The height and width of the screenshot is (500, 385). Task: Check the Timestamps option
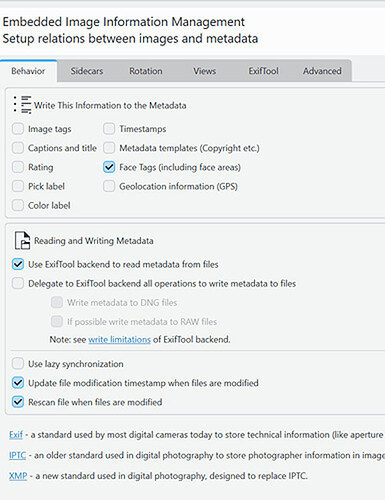pyautogui.click(x=109, y=129)
